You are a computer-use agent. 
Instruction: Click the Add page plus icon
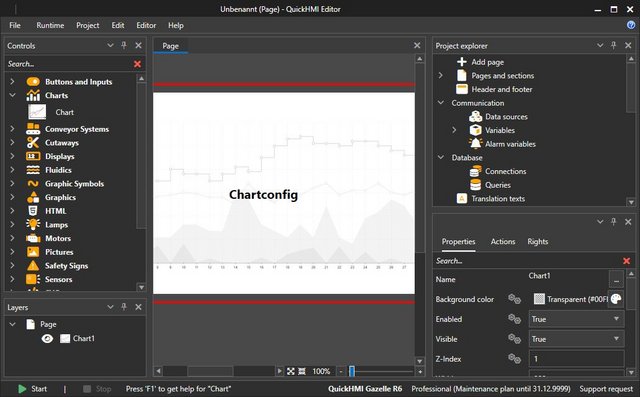tap(462, 62)
